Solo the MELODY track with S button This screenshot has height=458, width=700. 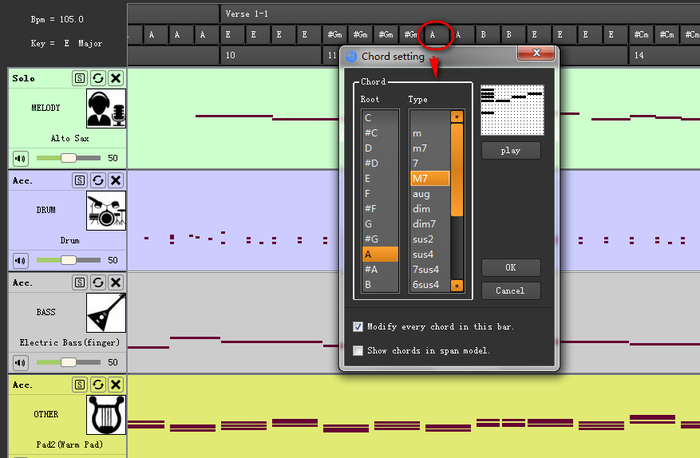point(79,79)
